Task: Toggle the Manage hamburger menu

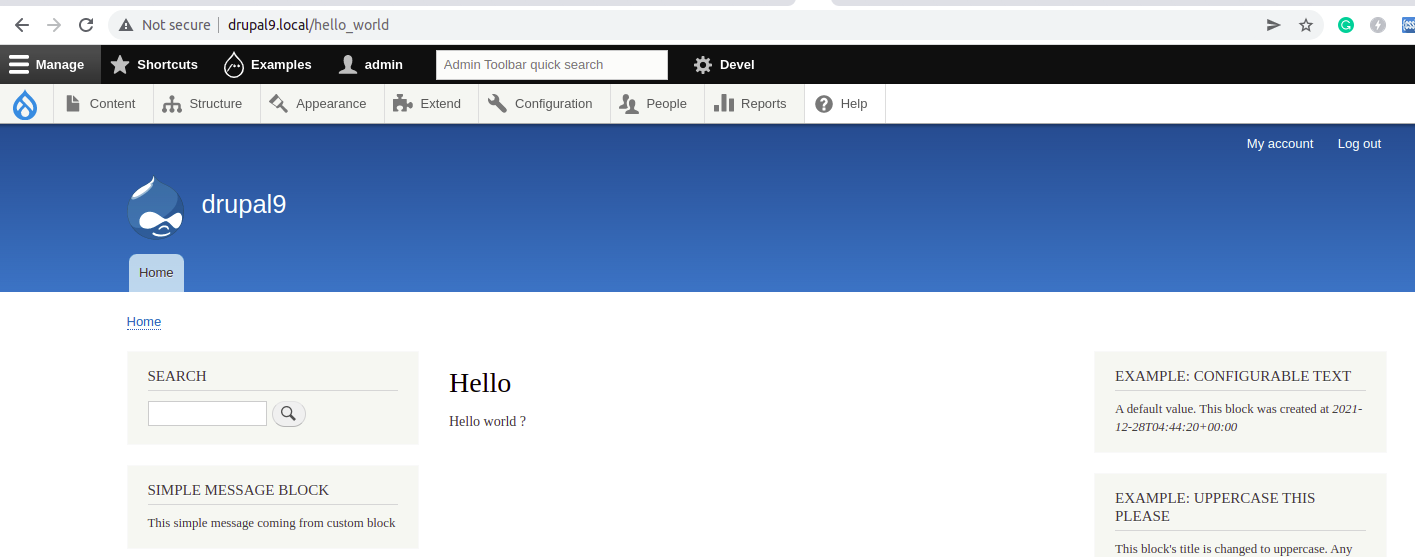Action: (x=50, y=64)
